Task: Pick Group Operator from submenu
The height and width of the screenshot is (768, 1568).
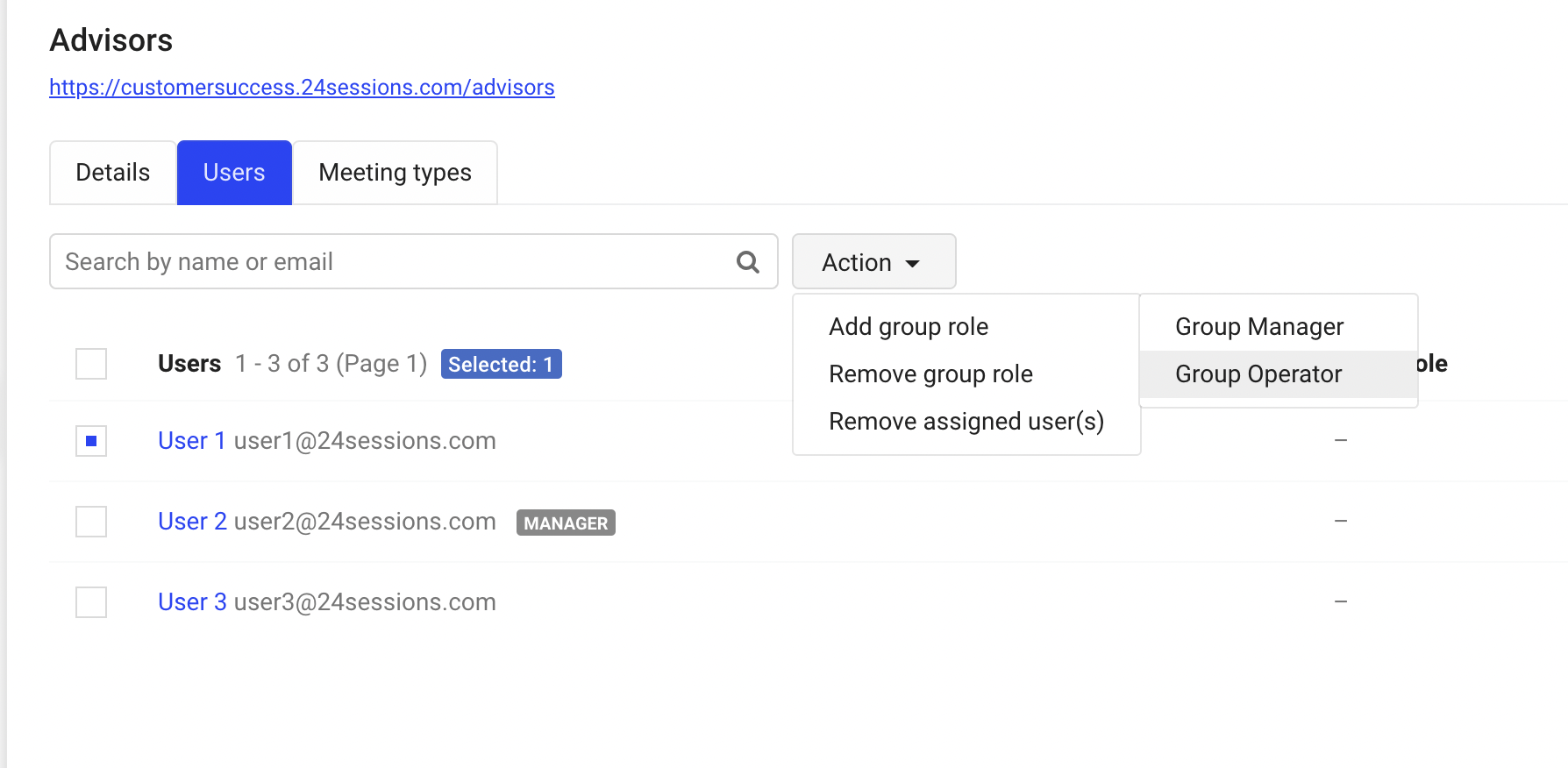Action: 1258,374
